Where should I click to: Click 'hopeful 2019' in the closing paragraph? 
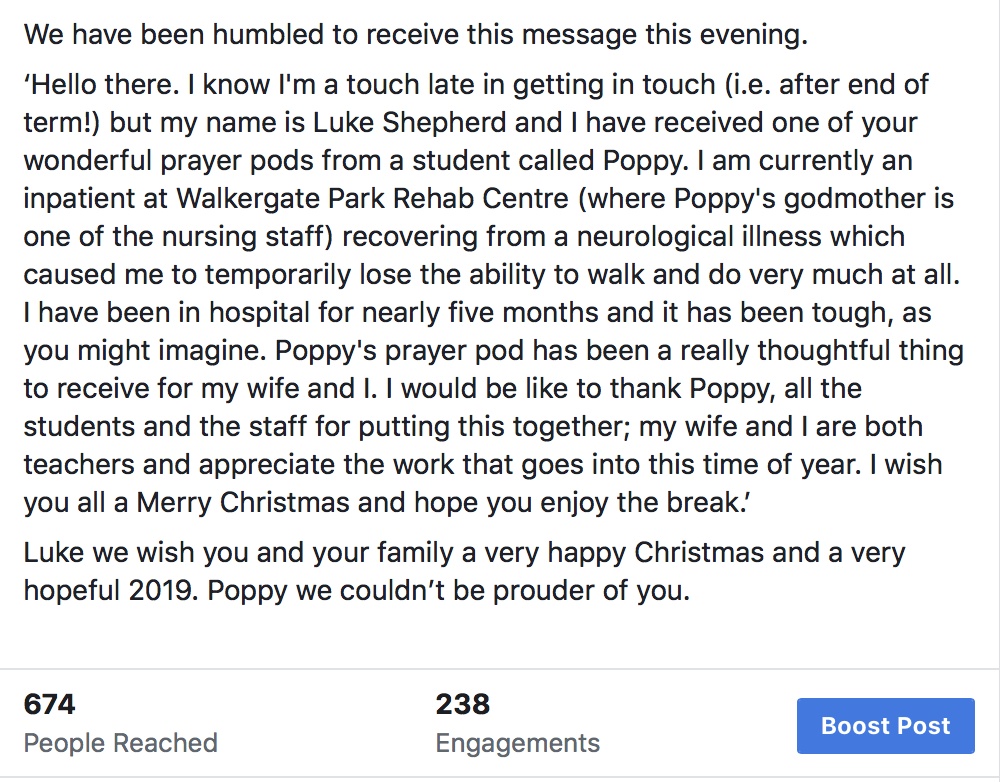pos(111,591)
